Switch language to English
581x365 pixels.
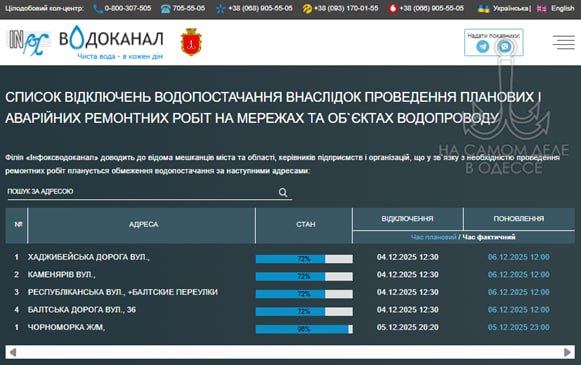562,8
